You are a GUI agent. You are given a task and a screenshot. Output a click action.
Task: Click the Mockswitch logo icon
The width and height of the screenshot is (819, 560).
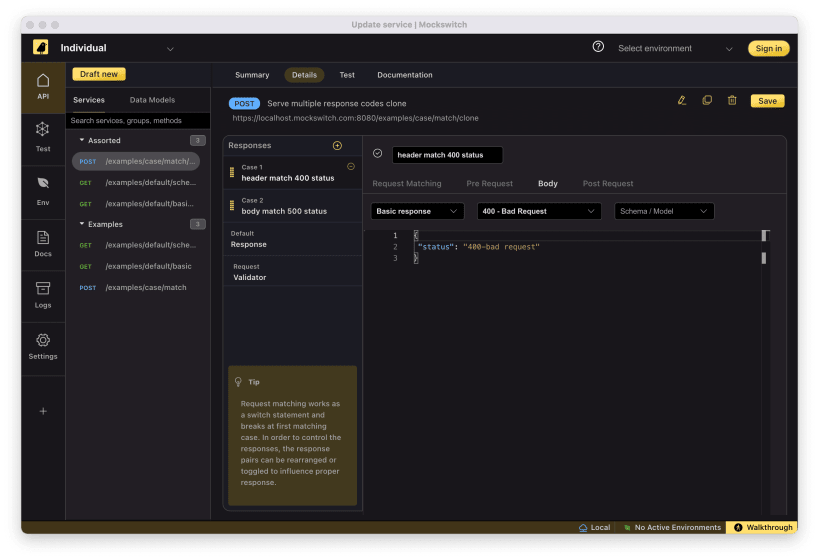[41, 47]
